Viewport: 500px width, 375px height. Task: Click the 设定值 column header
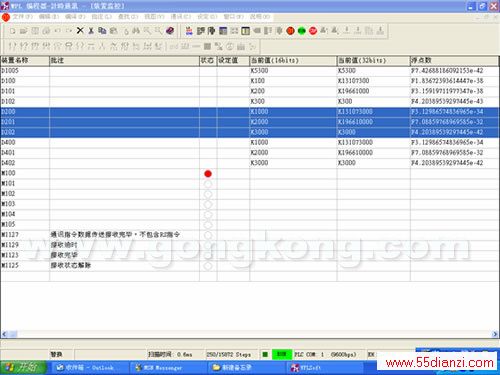[x=233, y=60]
